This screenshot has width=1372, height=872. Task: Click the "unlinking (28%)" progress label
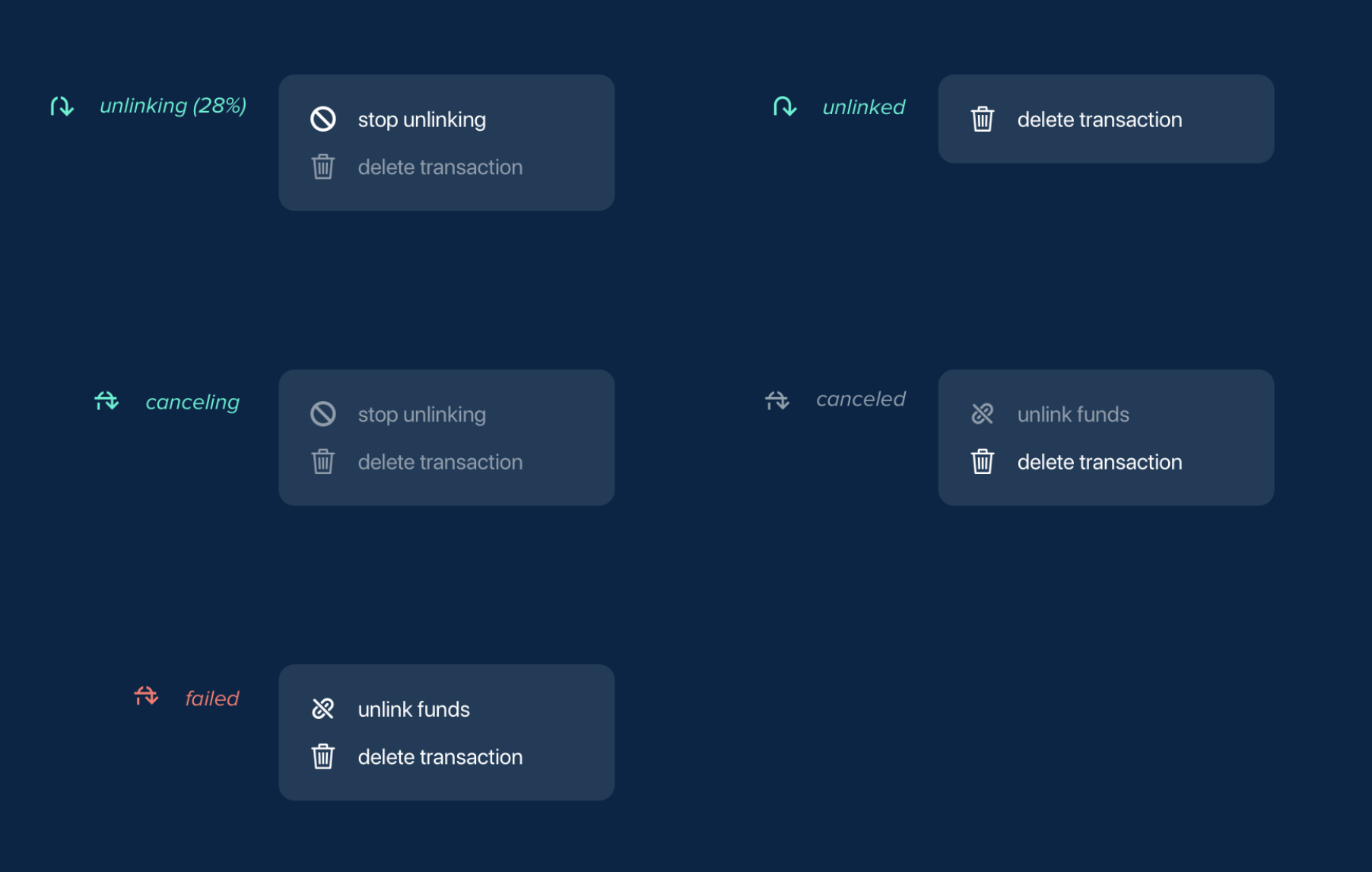pos(173,106)
